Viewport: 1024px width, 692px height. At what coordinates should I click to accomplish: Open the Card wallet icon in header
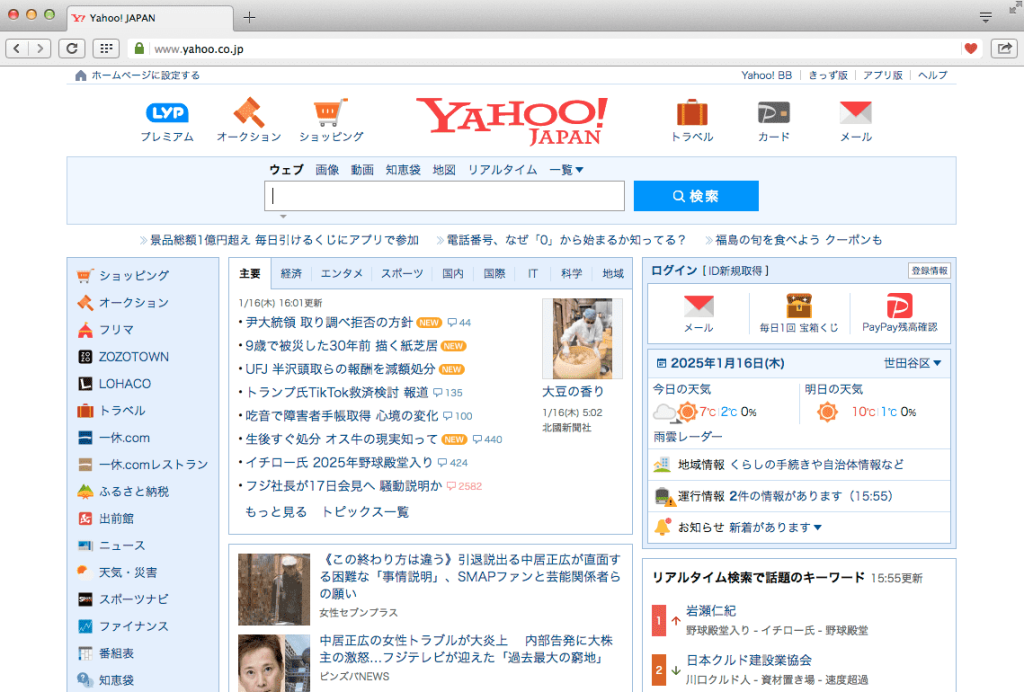click(x=774, y=112)
